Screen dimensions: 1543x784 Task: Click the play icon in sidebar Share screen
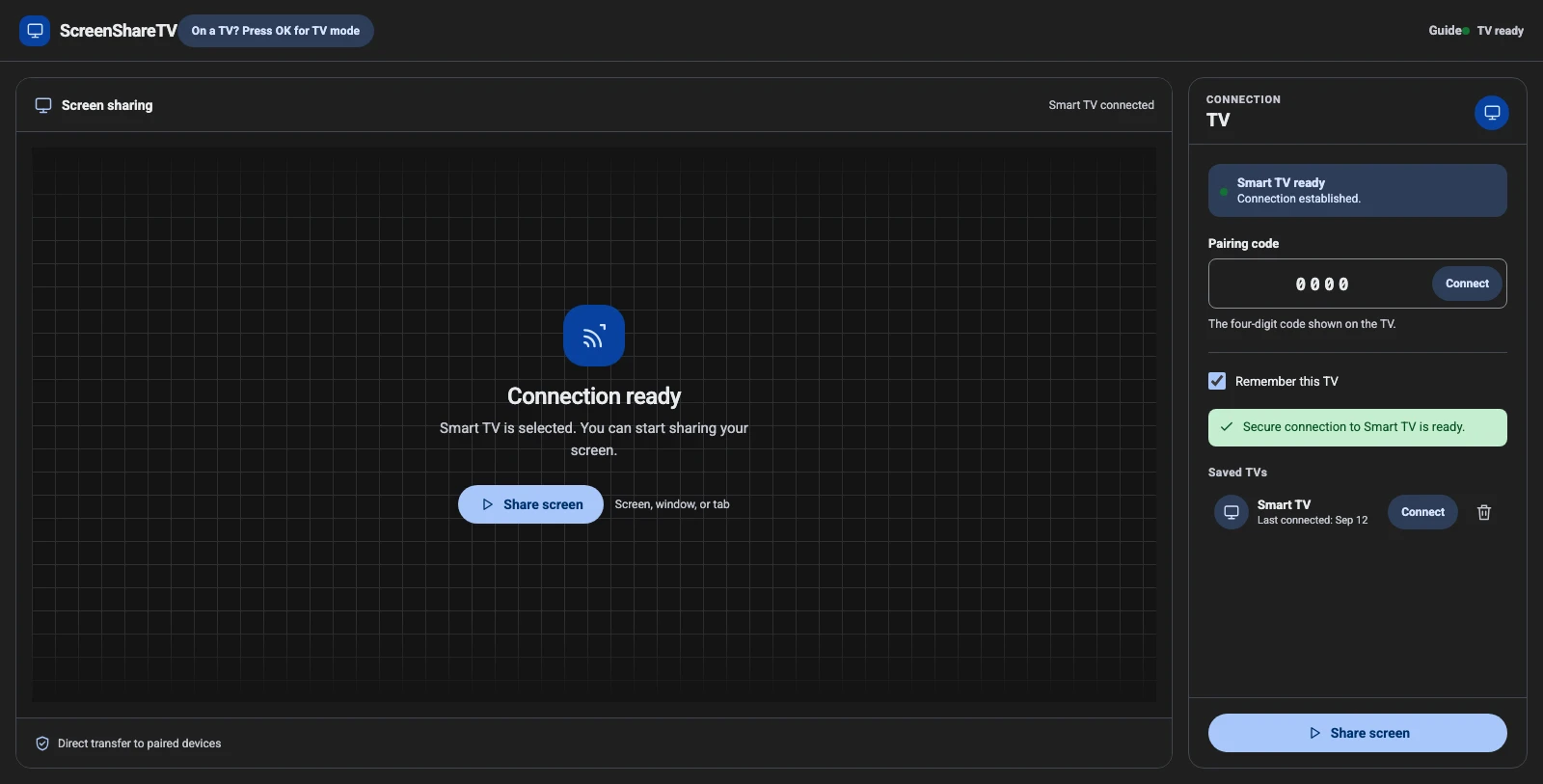(x=1314, y=733)
